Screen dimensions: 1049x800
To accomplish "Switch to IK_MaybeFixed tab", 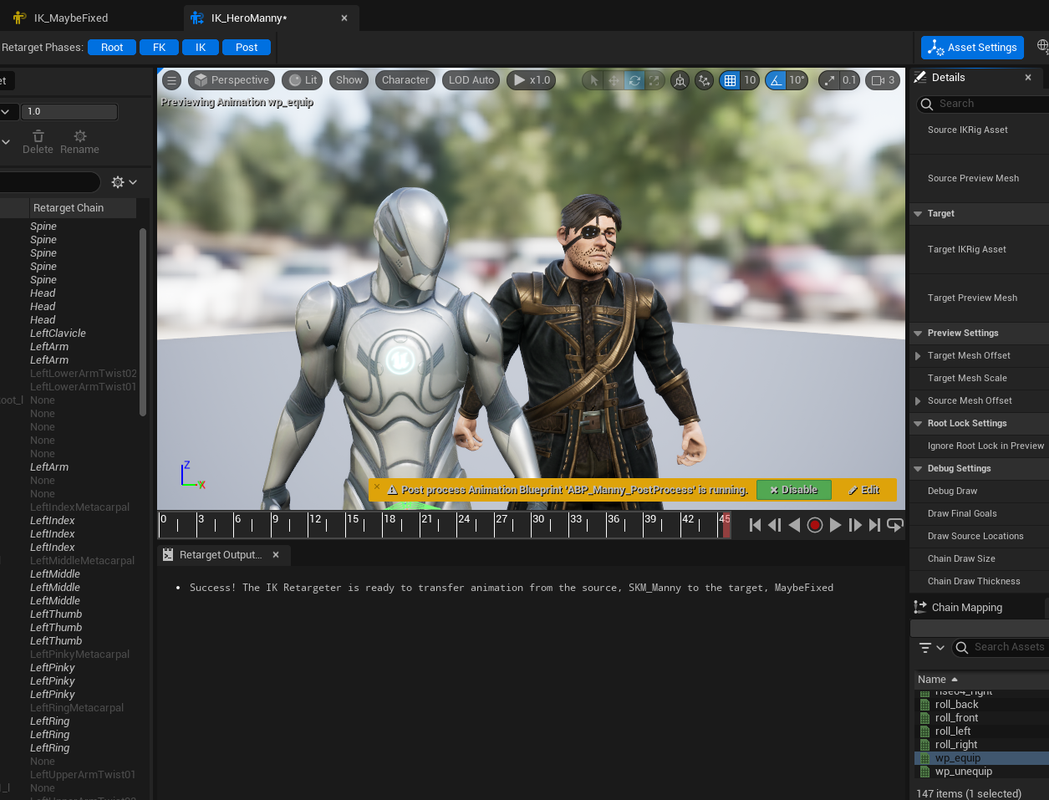I will pyautogui.click(x=70, y=18).
